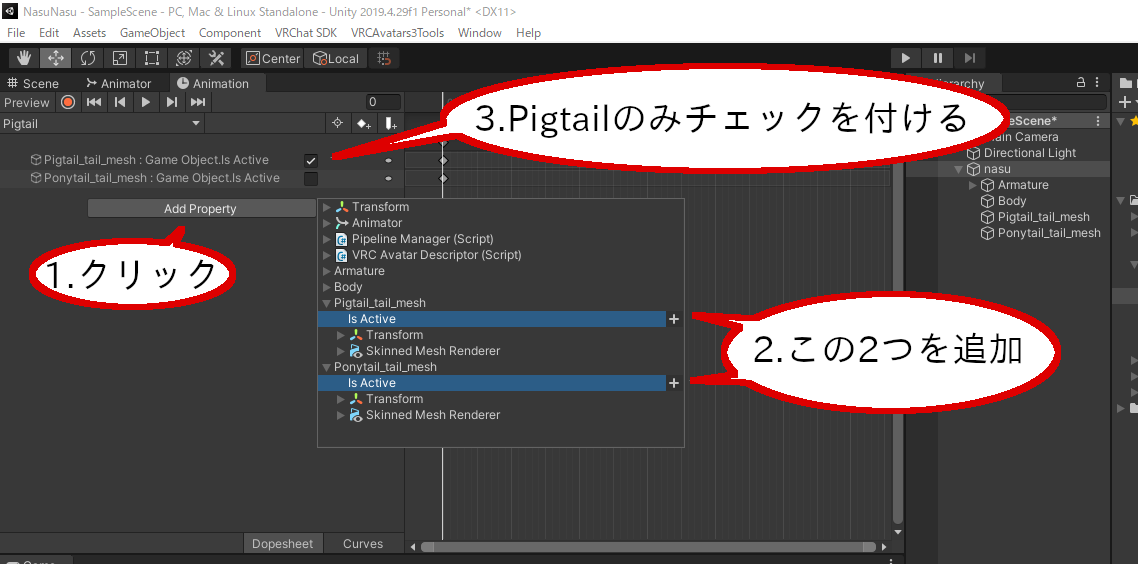
Task: Go to previous keyframe
Action: [120, 102]
